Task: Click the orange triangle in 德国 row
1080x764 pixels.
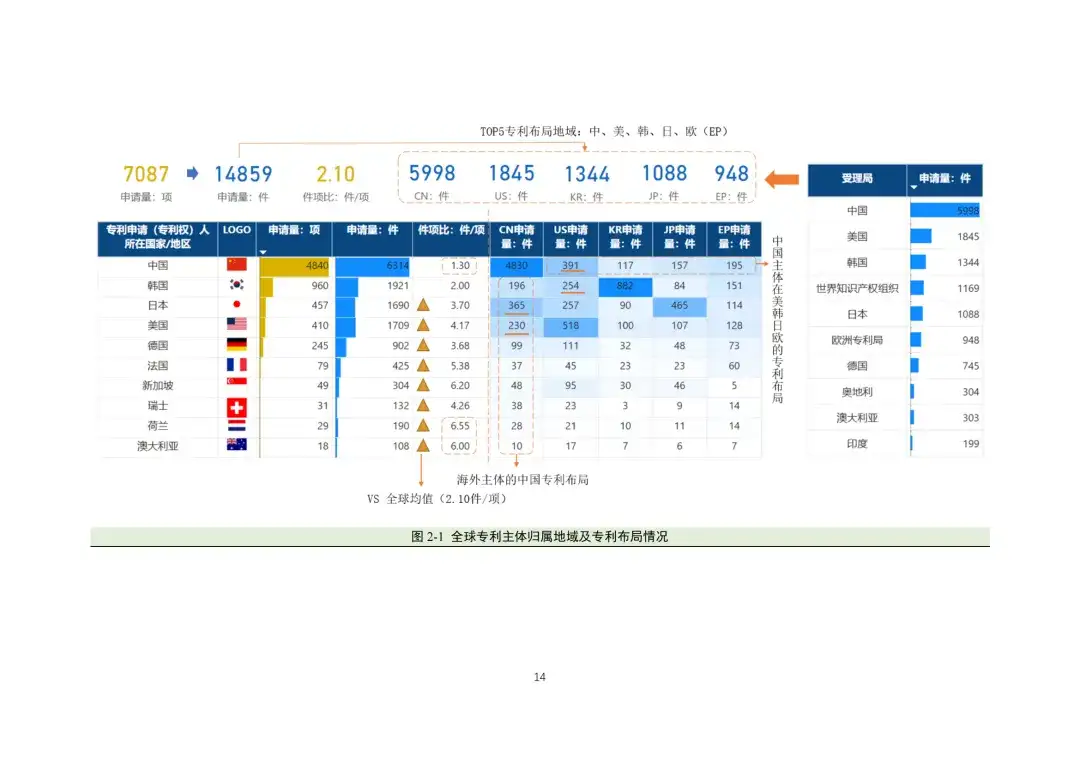Action: point(423,345)
